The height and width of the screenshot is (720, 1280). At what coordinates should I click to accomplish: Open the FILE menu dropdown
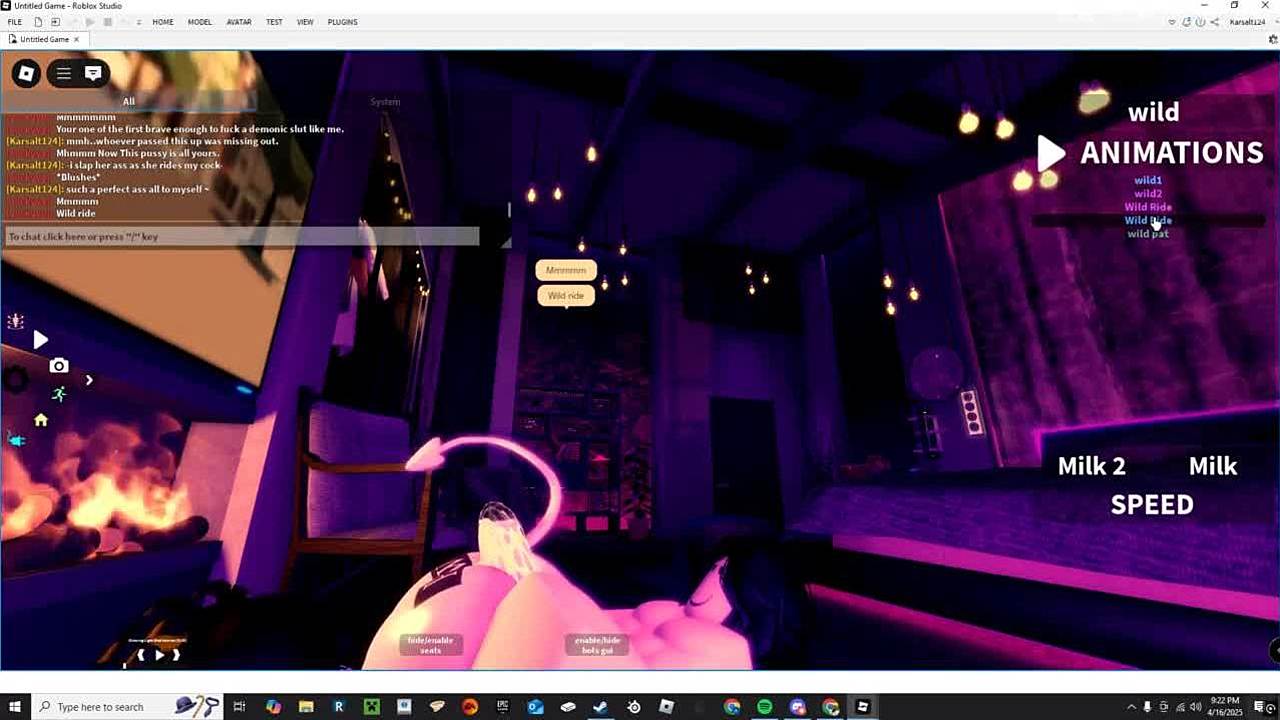tap(15, 22)
